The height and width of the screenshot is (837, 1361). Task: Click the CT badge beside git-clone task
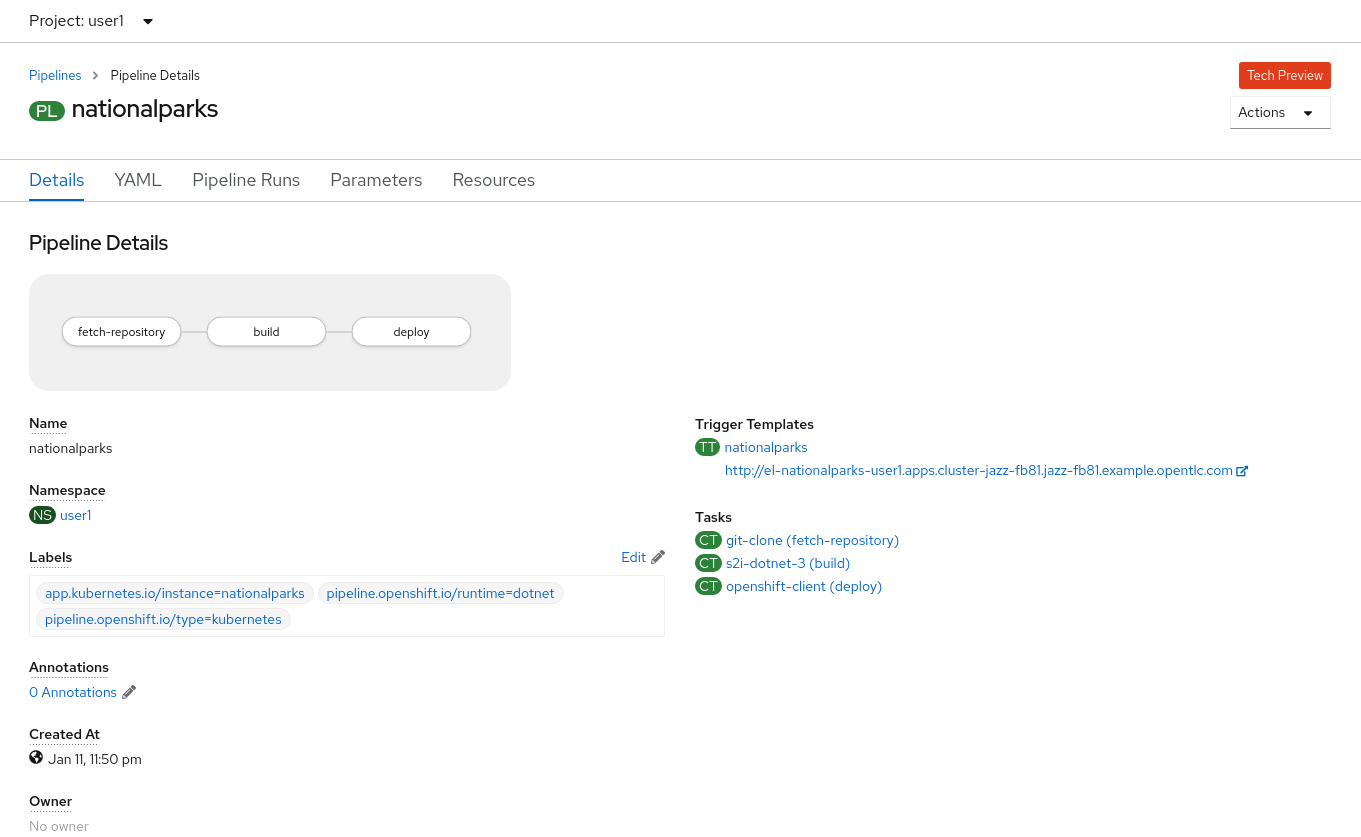point(708,540)
